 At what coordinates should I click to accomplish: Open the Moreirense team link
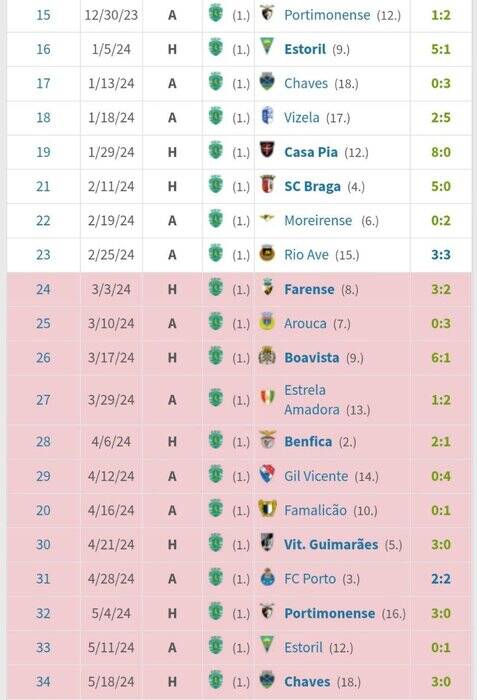[318, 221]
